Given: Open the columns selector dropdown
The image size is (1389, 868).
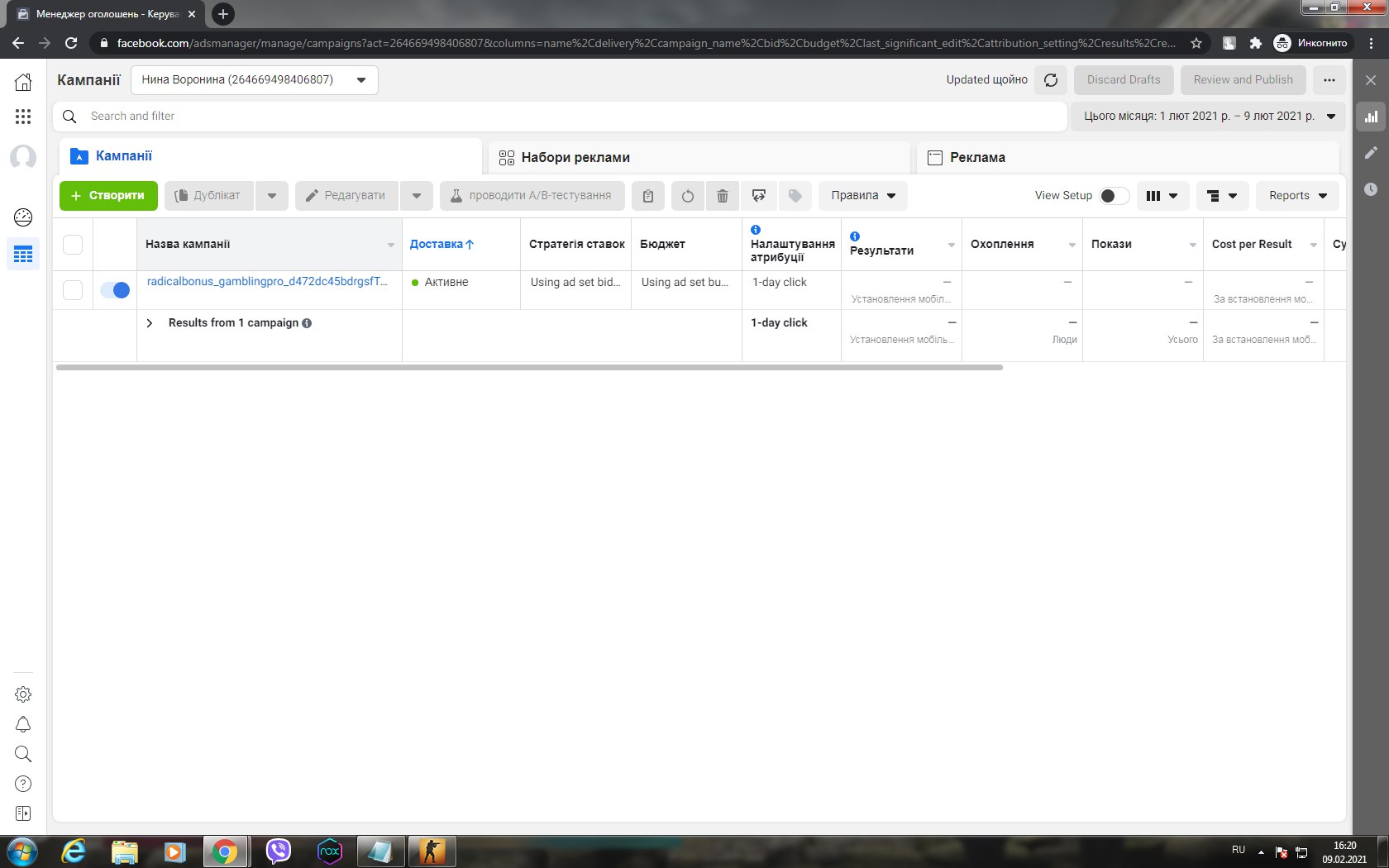Looking at the screenshot, I should (1162, 196).
